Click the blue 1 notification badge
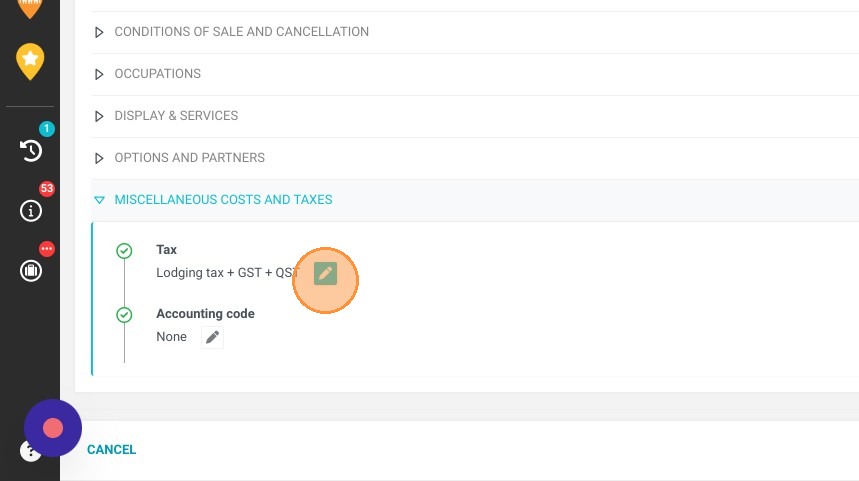The height and width of the screenshot is (481, 859). (x=47, y=129)
